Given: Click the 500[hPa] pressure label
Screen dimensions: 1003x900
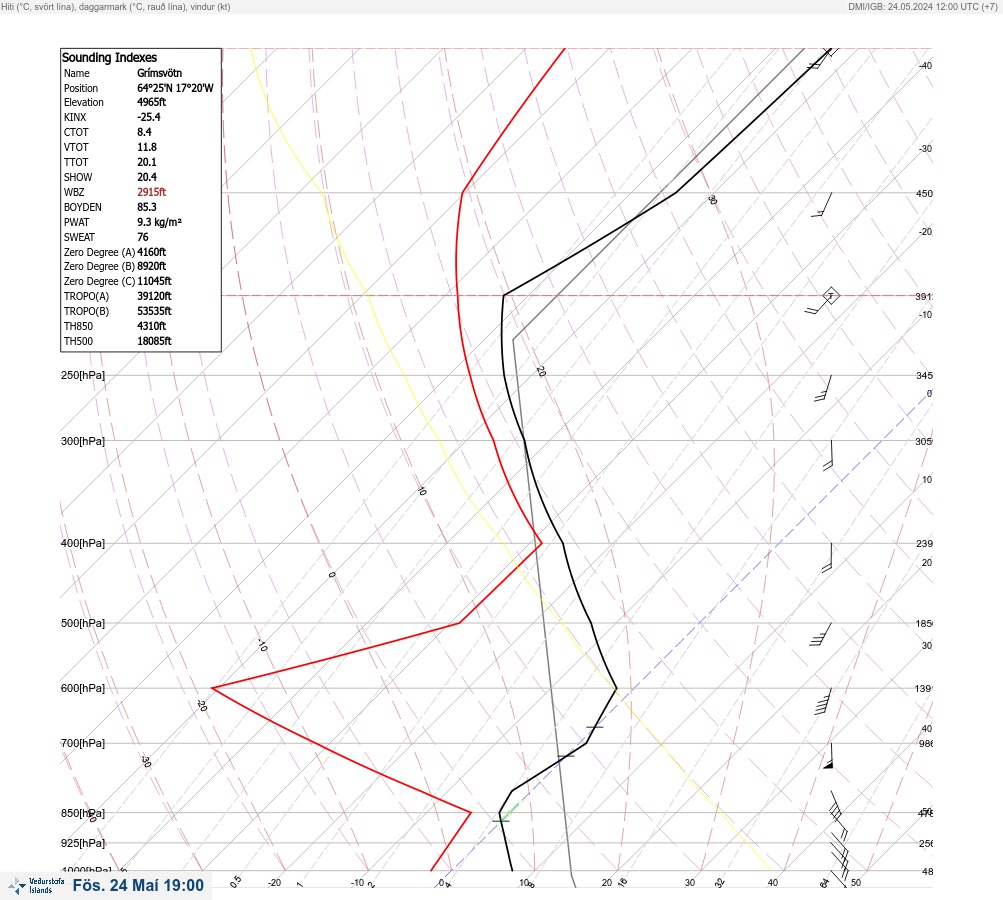Looking at the screenshot, I should pos(83,624).
